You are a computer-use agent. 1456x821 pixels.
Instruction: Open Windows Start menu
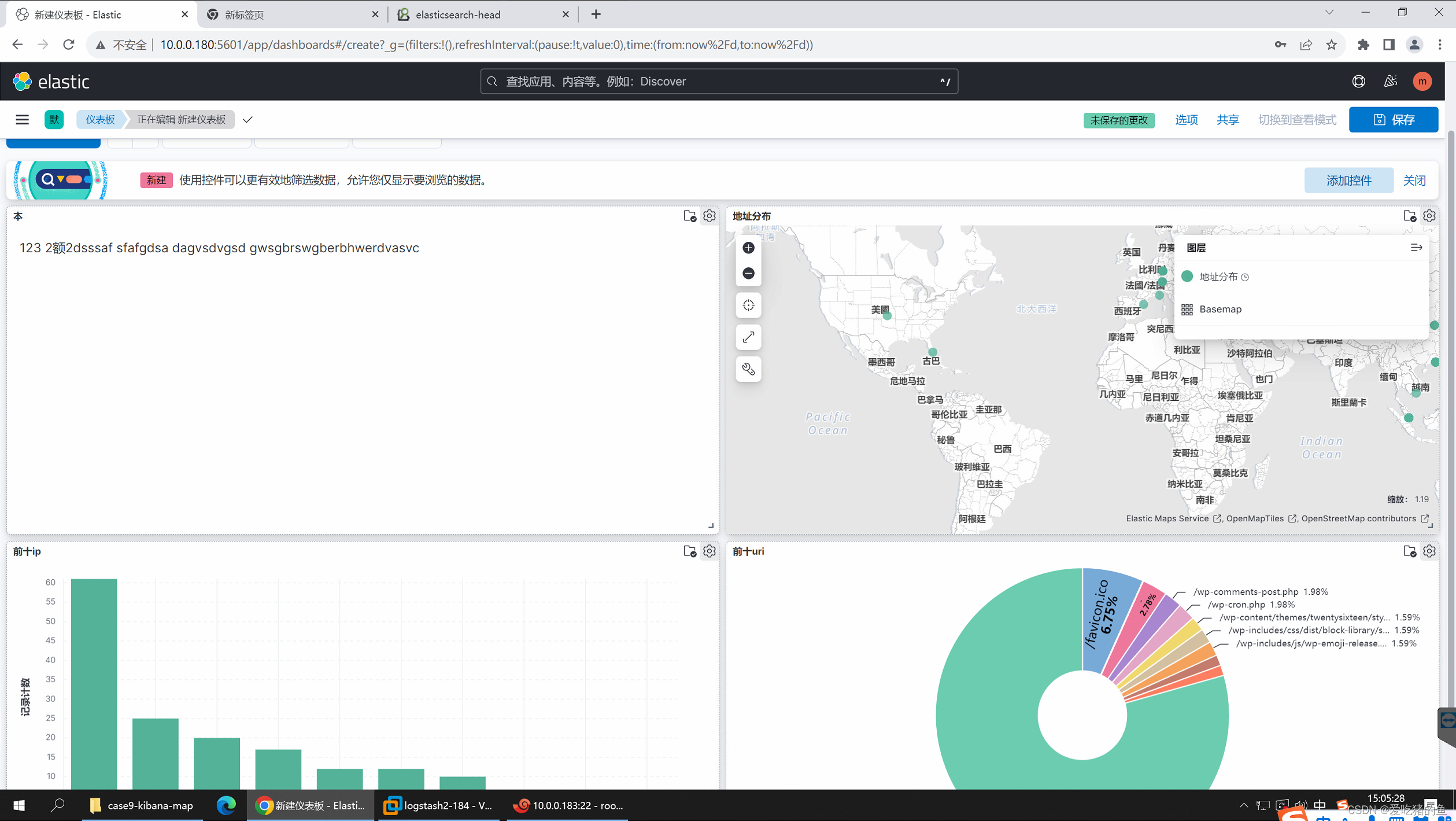pos(19,805)
